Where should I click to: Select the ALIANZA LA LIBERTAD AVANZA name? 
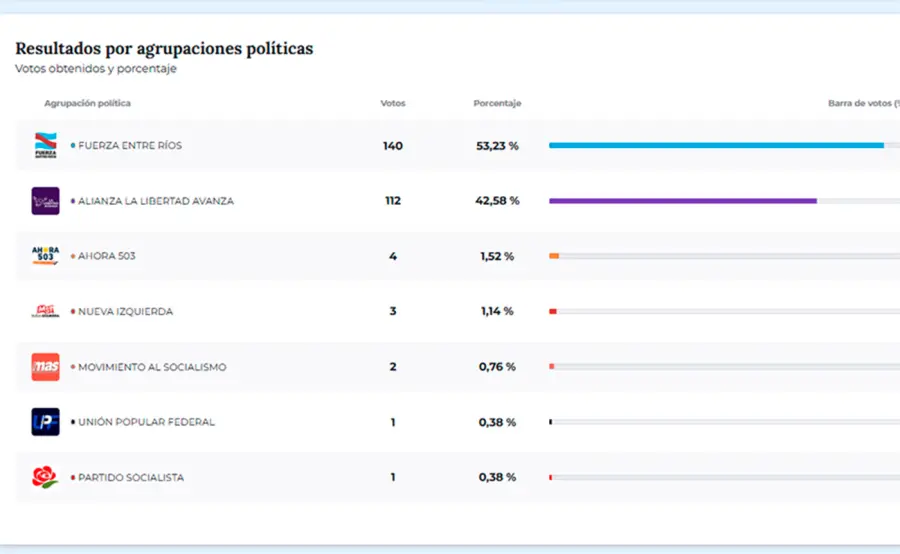point(156,201)
